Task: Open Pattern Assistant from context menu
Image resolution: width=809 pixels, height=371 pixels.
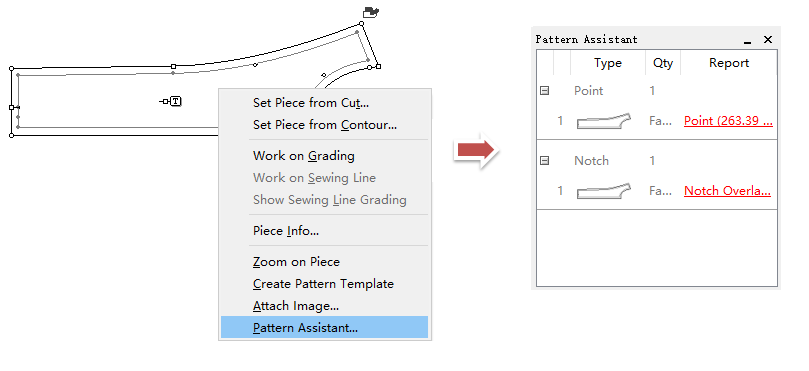Action: point(325,328)
